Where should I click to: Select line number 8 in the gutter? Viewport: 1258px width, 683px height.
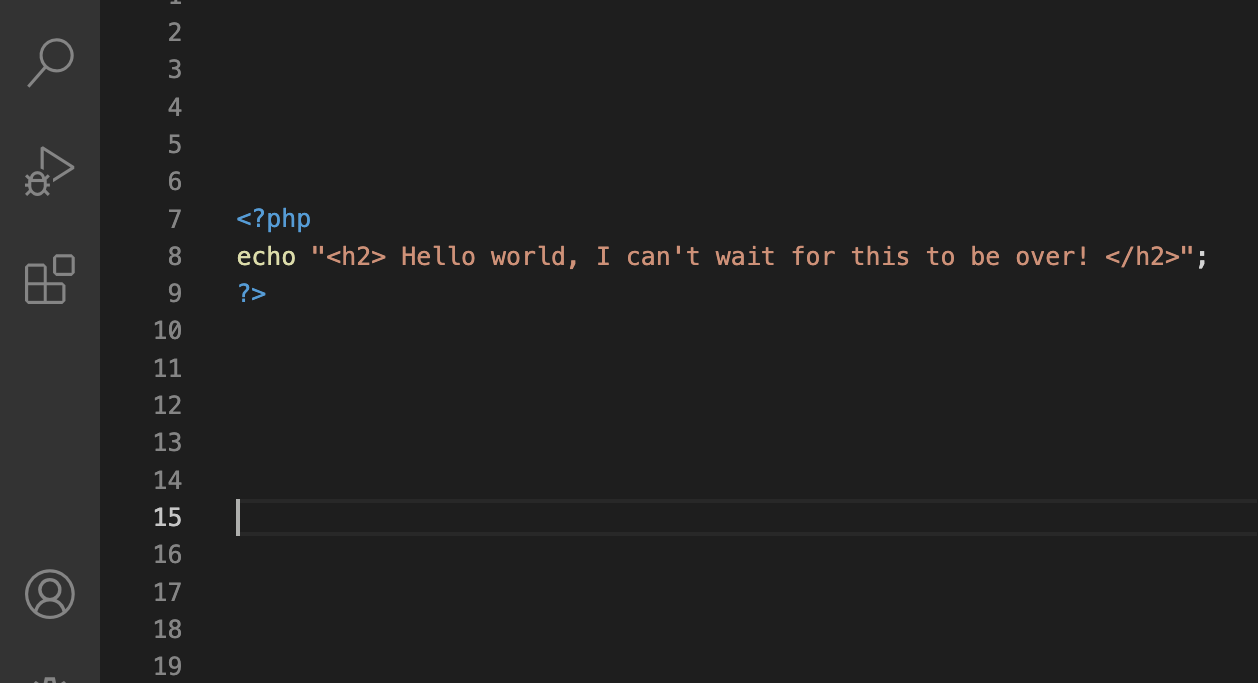(174, 257)
